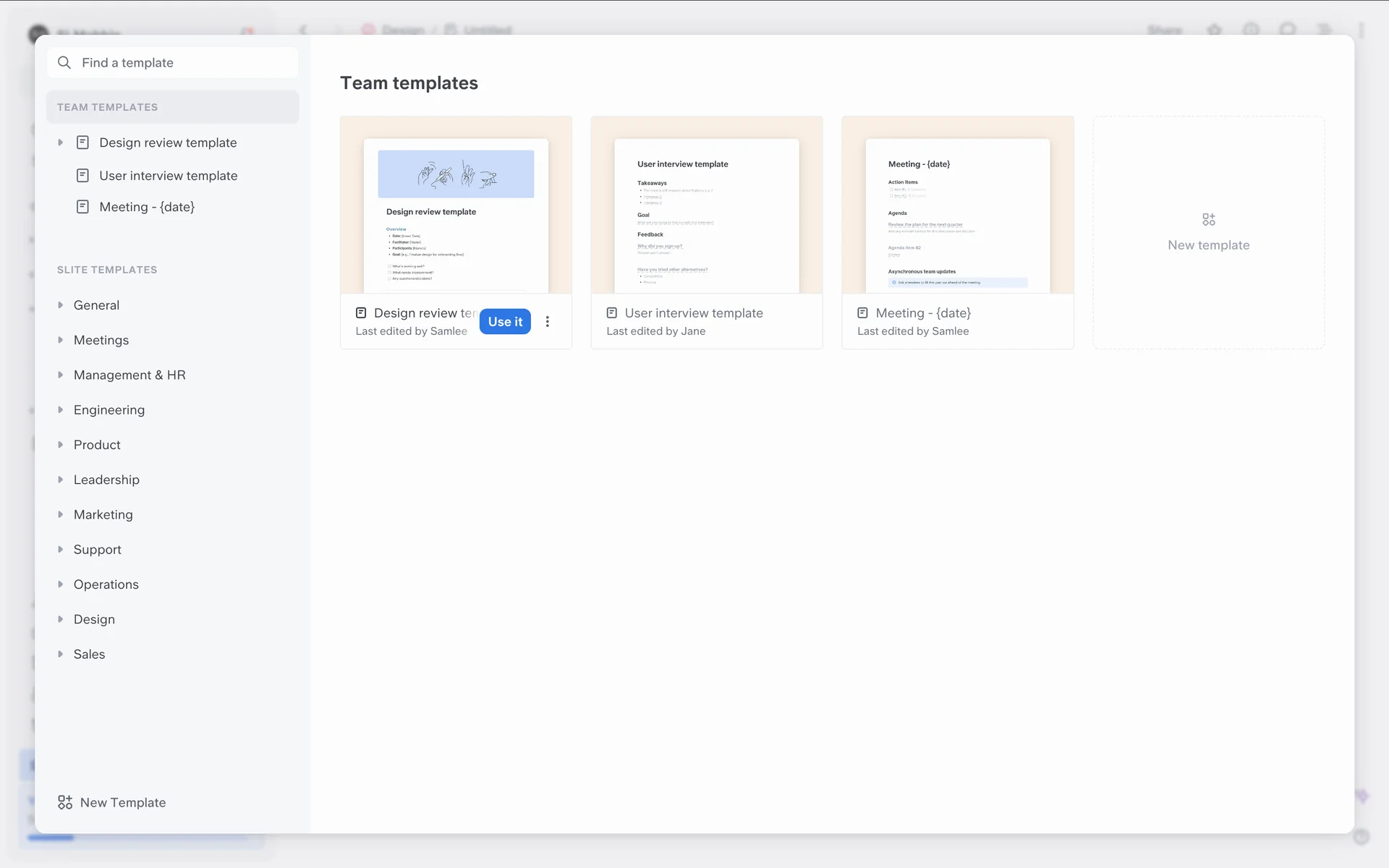Click New Template link at sidebar bottom
The image size is (1389, 868).
coord(123,802)
